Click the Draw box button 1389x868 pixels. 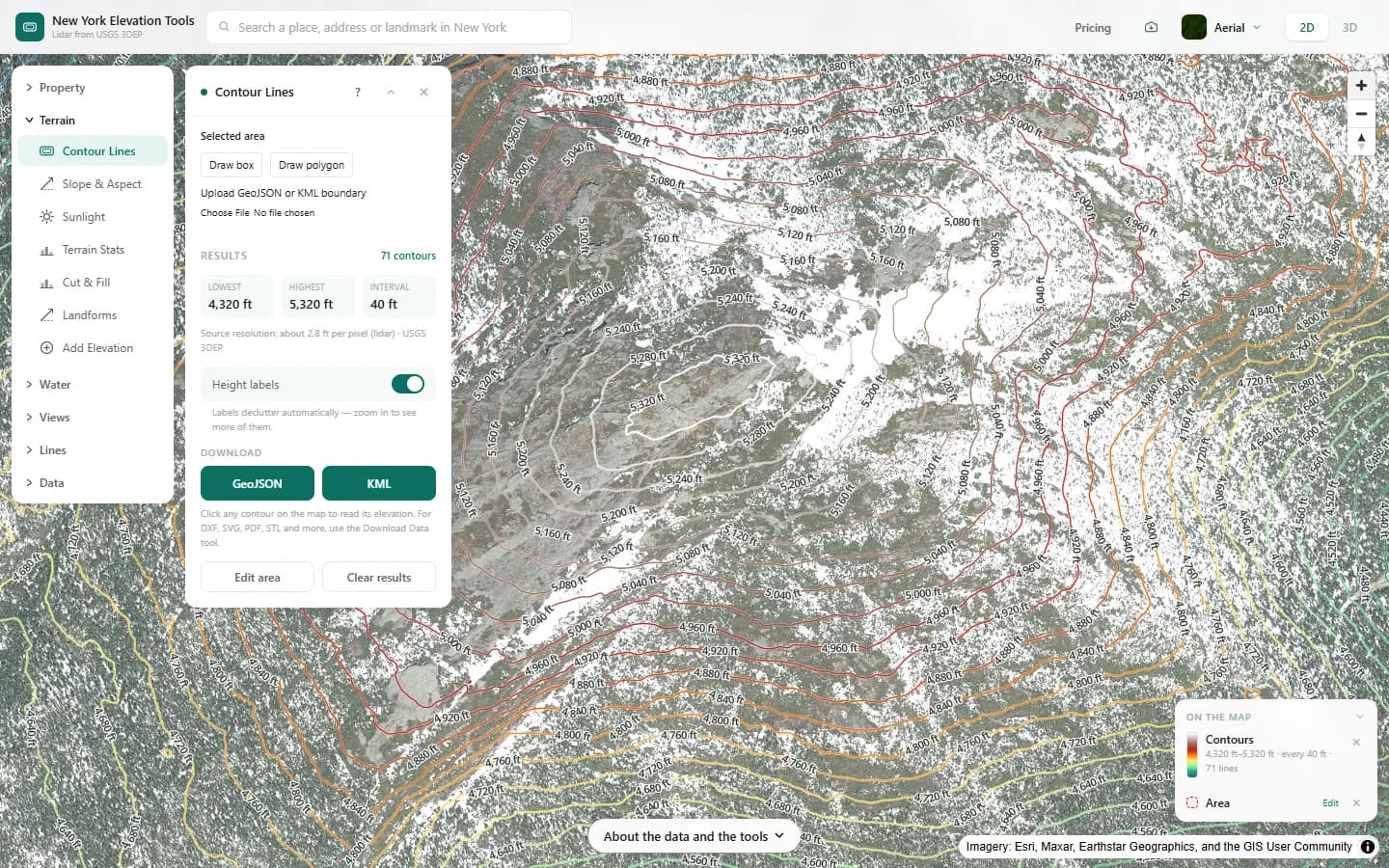[231, 165]
